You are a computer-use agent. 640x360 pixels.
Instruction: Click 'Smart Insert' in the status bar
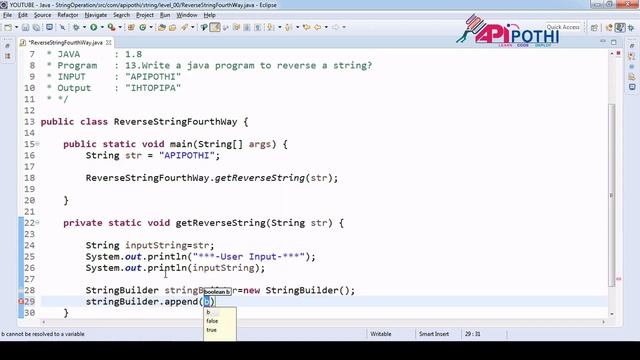click(x=434, y=334)
